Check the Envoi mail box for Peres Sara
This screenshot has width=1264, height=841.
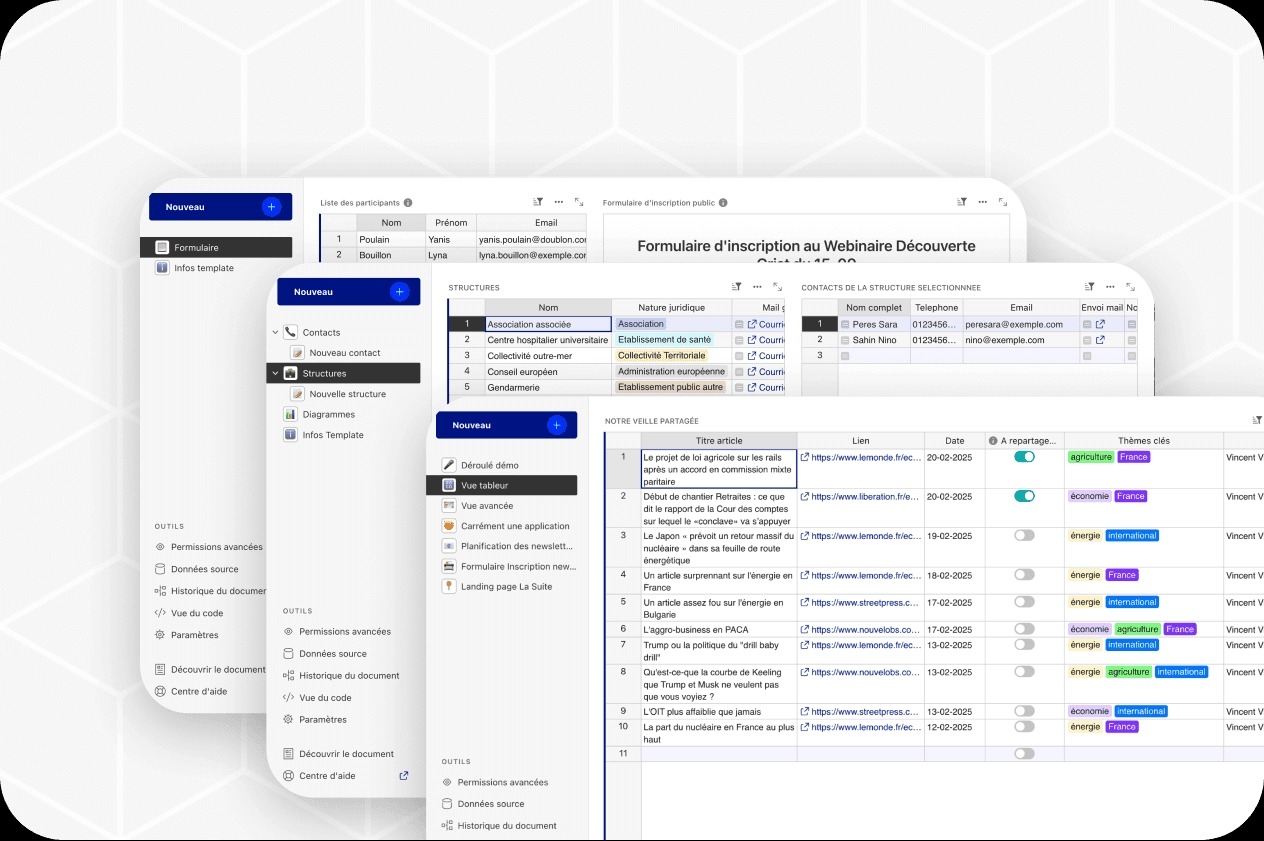pyautogui.click(x=1087, y=324)
